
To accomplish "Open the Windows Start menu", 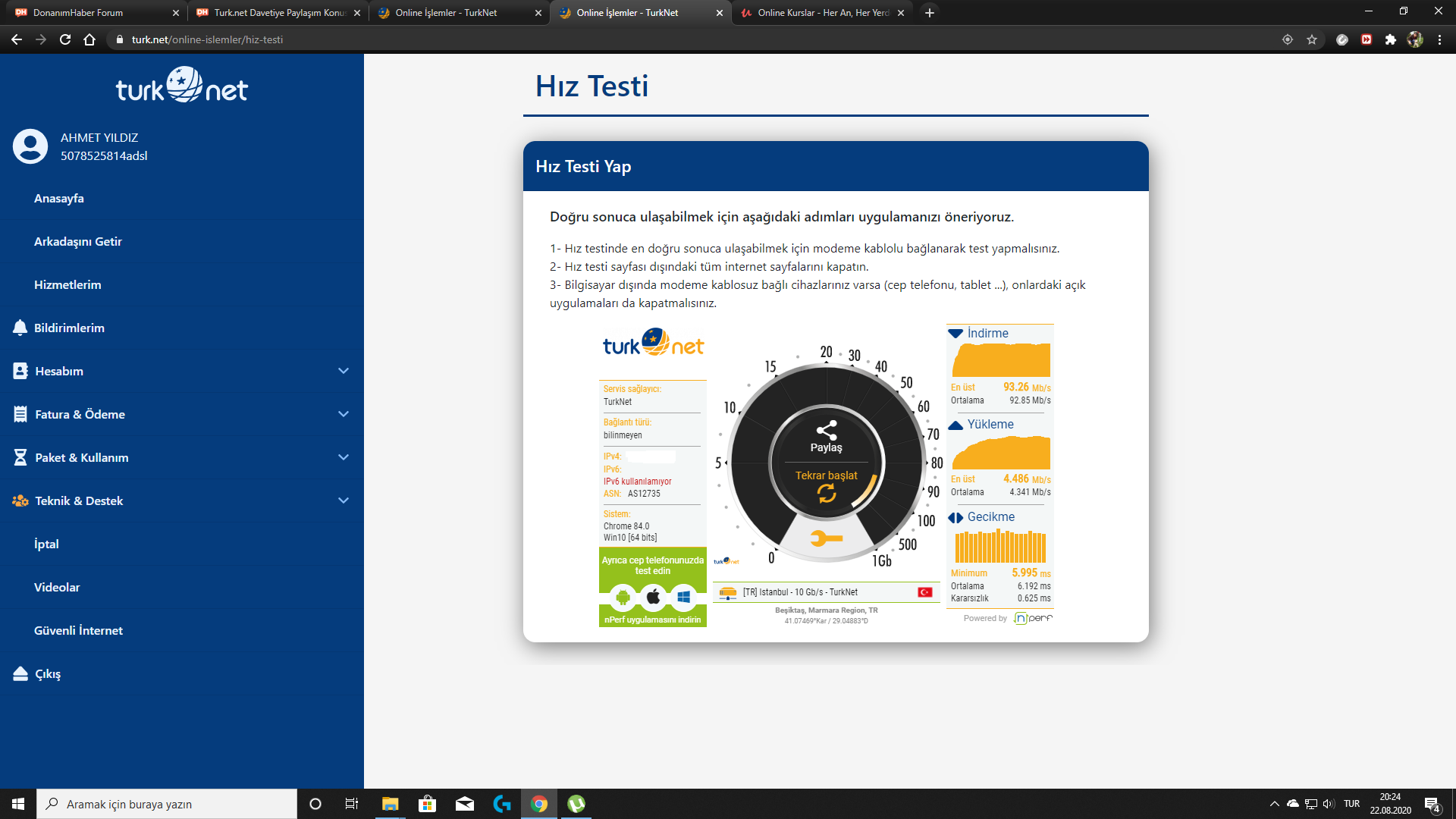I will click(x=18, y=804).
